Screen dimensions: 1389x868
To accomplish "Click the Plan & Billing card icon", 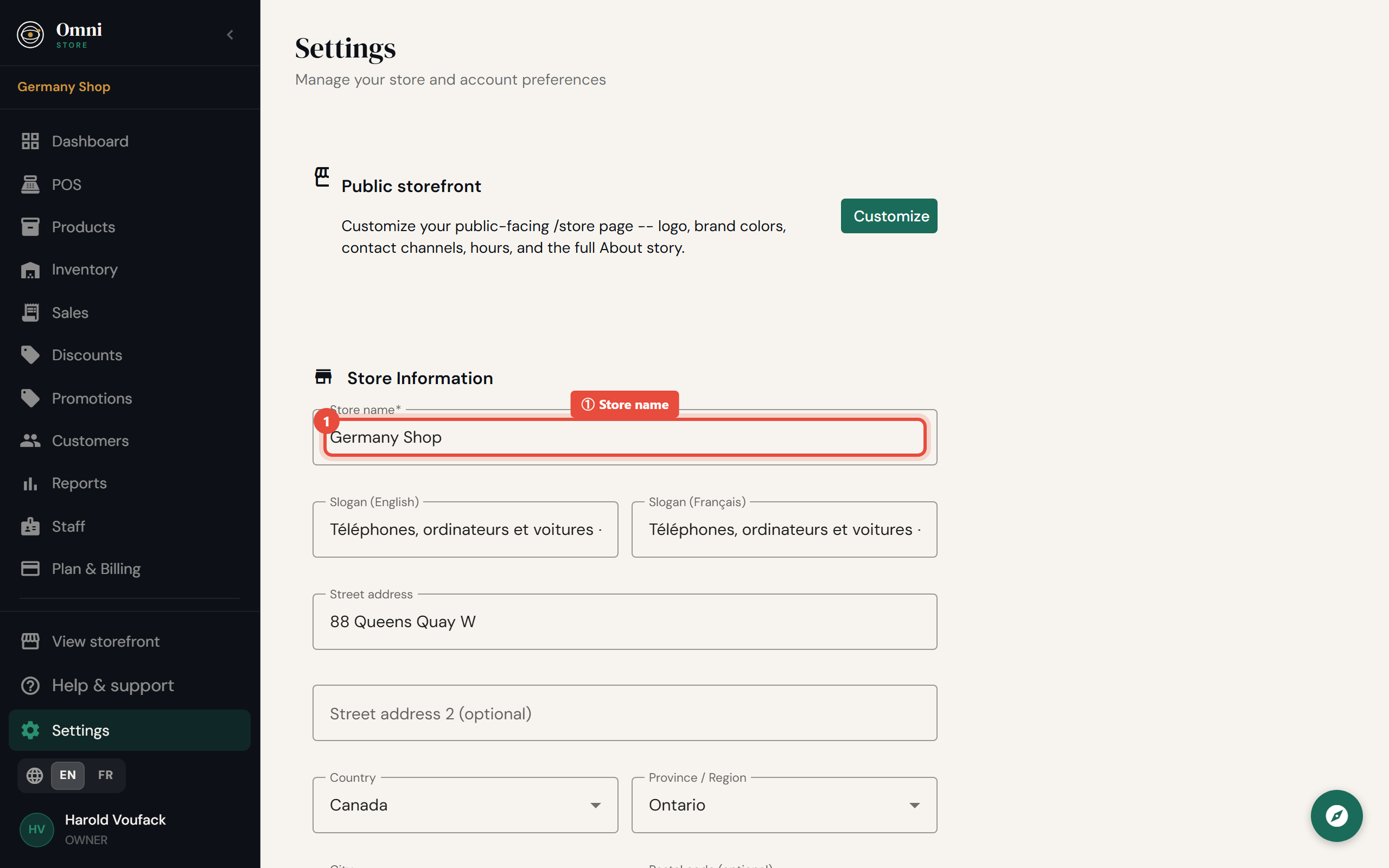I will [30, 569].
